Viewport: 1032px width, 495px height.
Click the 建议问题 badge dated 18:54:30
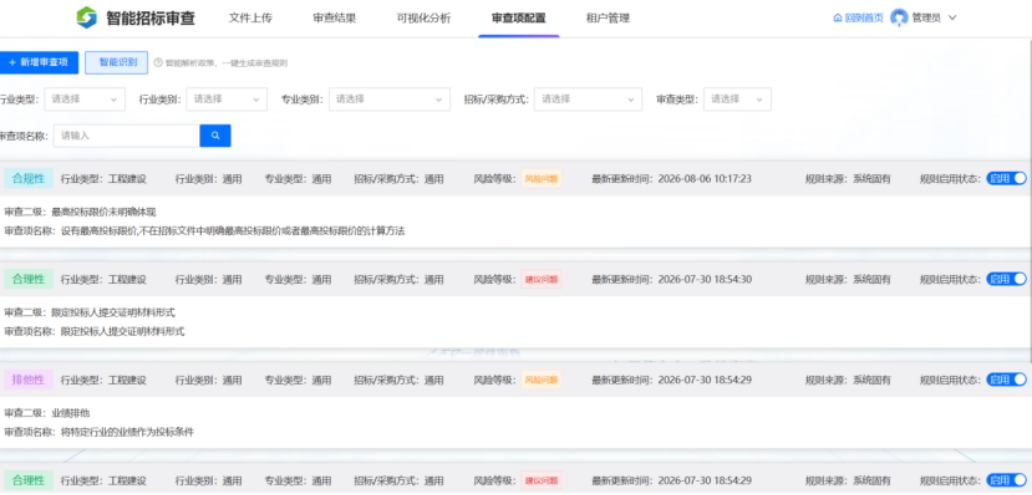541,279
